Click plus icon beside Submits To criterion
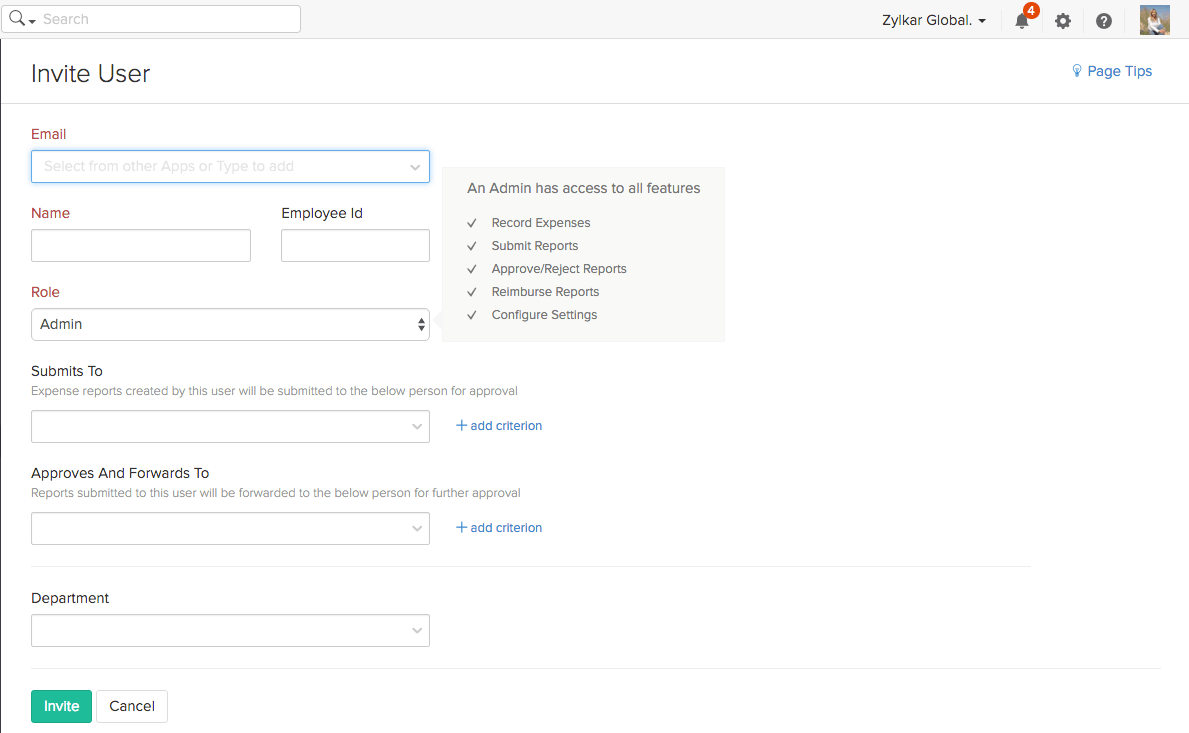Screen dimensions: 1189x733 [x=461, y=425]
